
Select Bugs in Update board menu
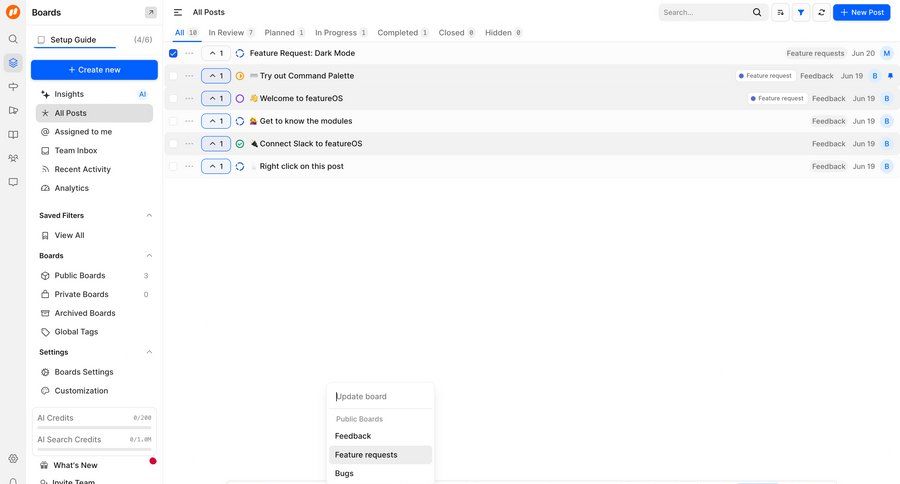point(380,474)
